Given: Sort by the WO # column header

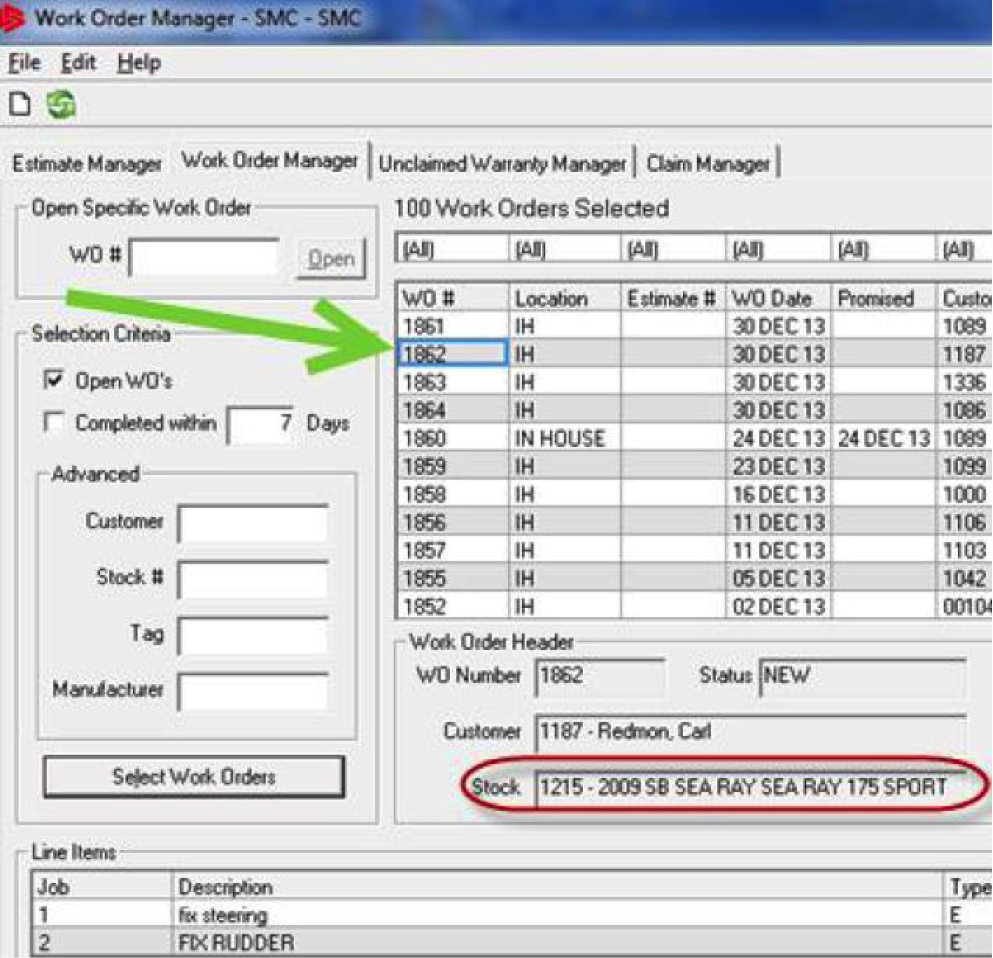Looking at the screenshot, I should point(452,298).
